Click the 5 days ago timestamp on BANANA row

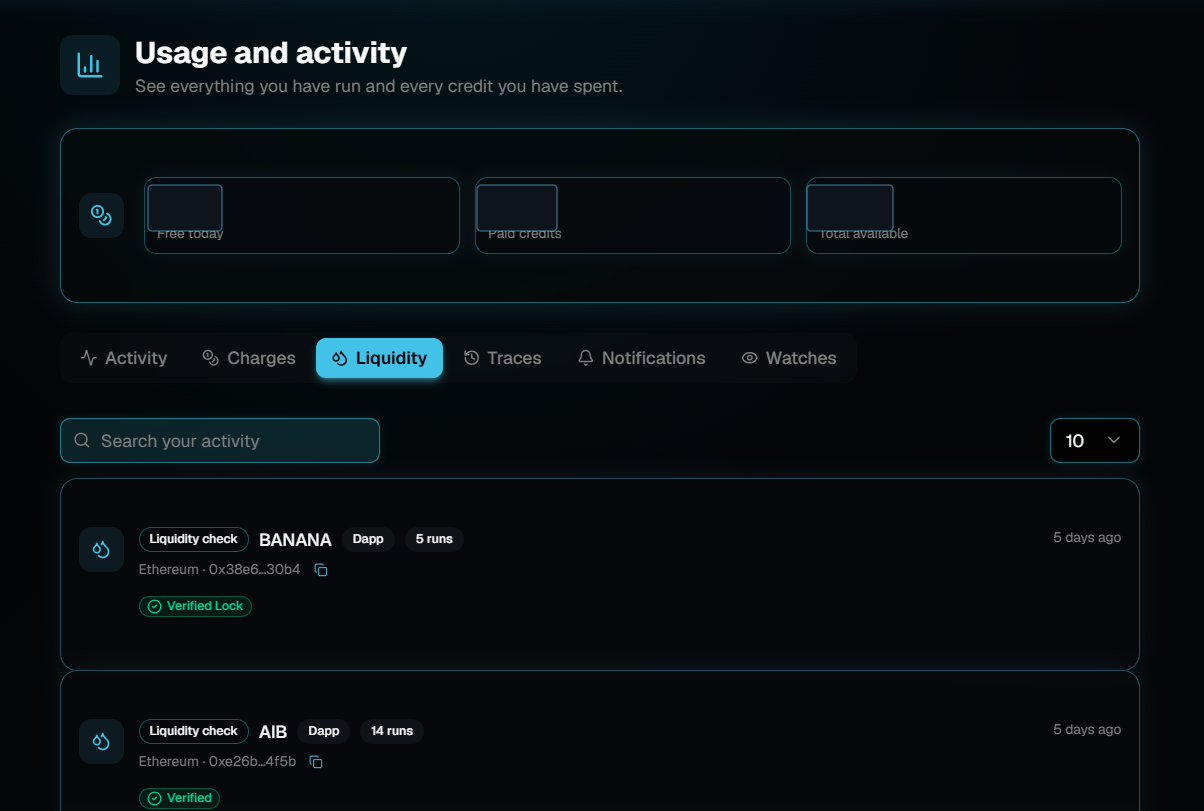tap(1087, 537)
